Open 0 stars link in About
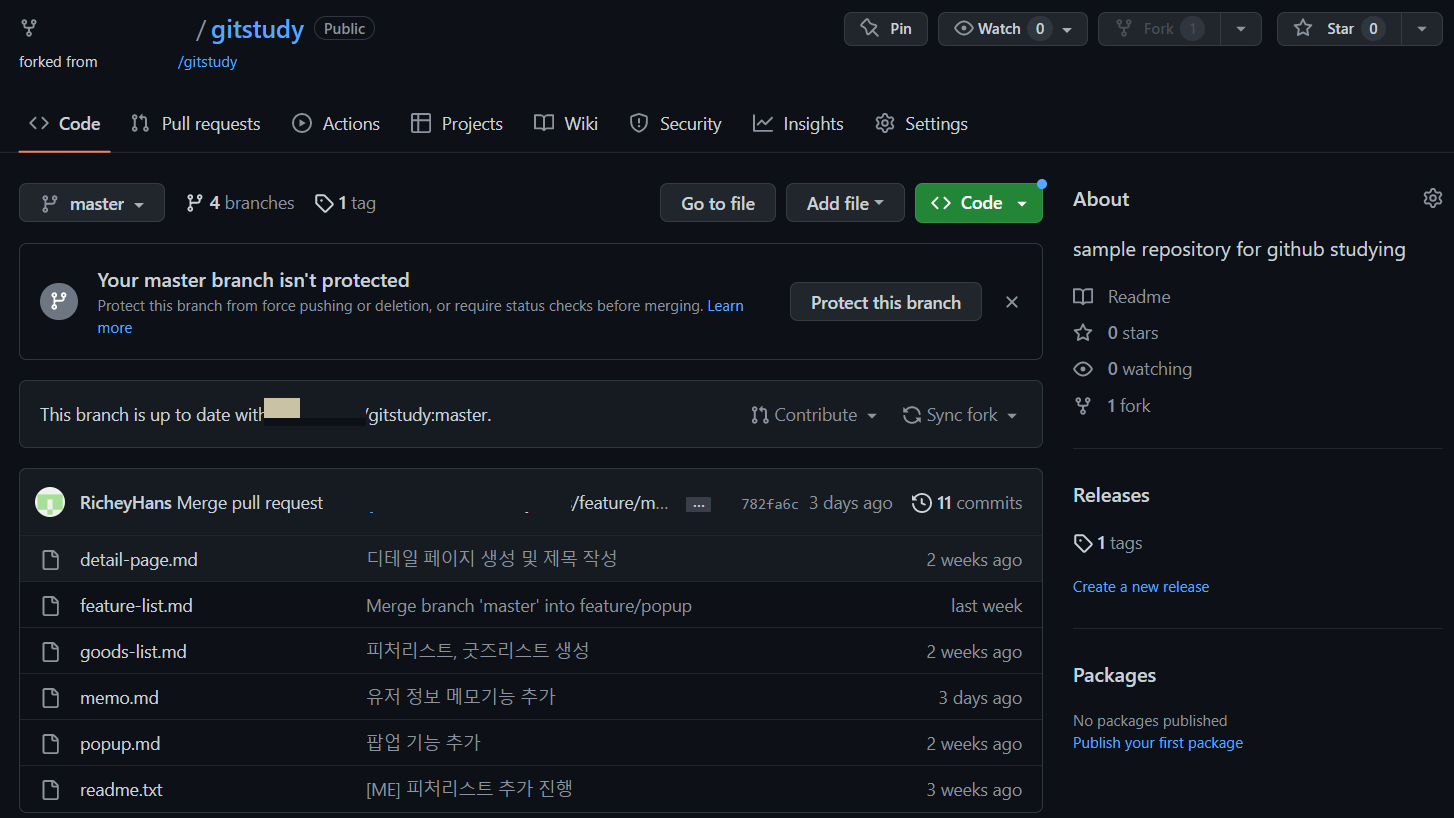The image size is (1454, 818). 1116,333
